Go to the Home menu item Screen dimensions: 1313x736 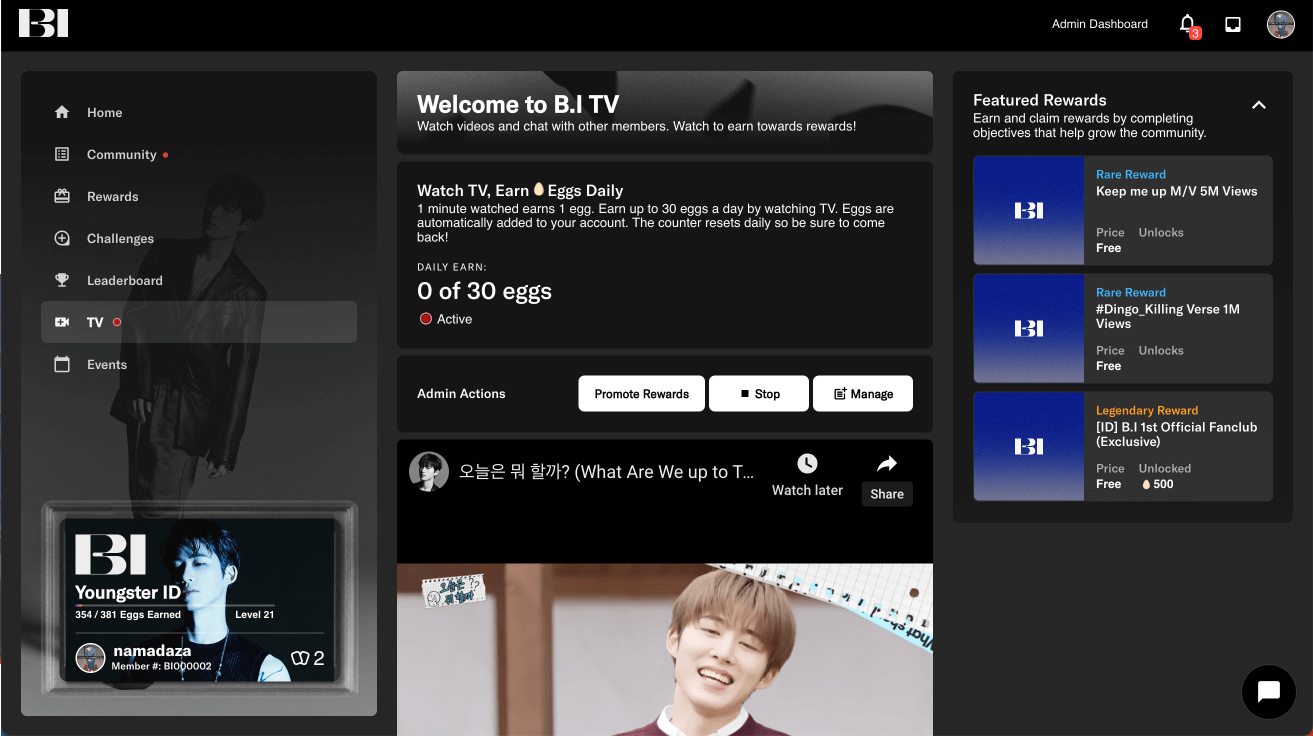point(199,112)
